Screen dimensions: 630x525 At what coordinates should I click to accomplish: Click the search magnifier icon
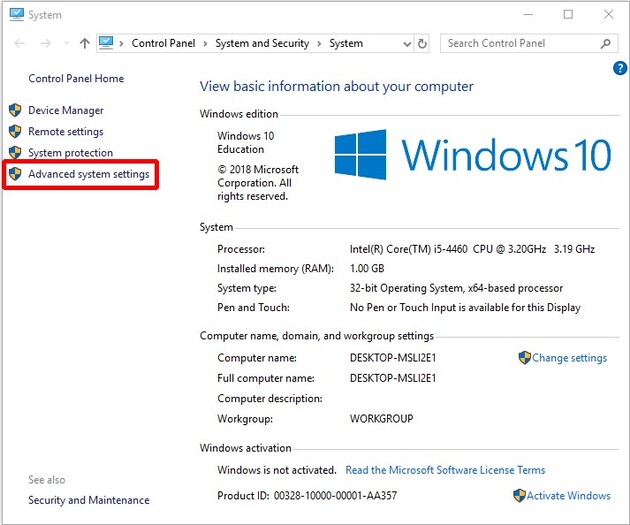606,44
